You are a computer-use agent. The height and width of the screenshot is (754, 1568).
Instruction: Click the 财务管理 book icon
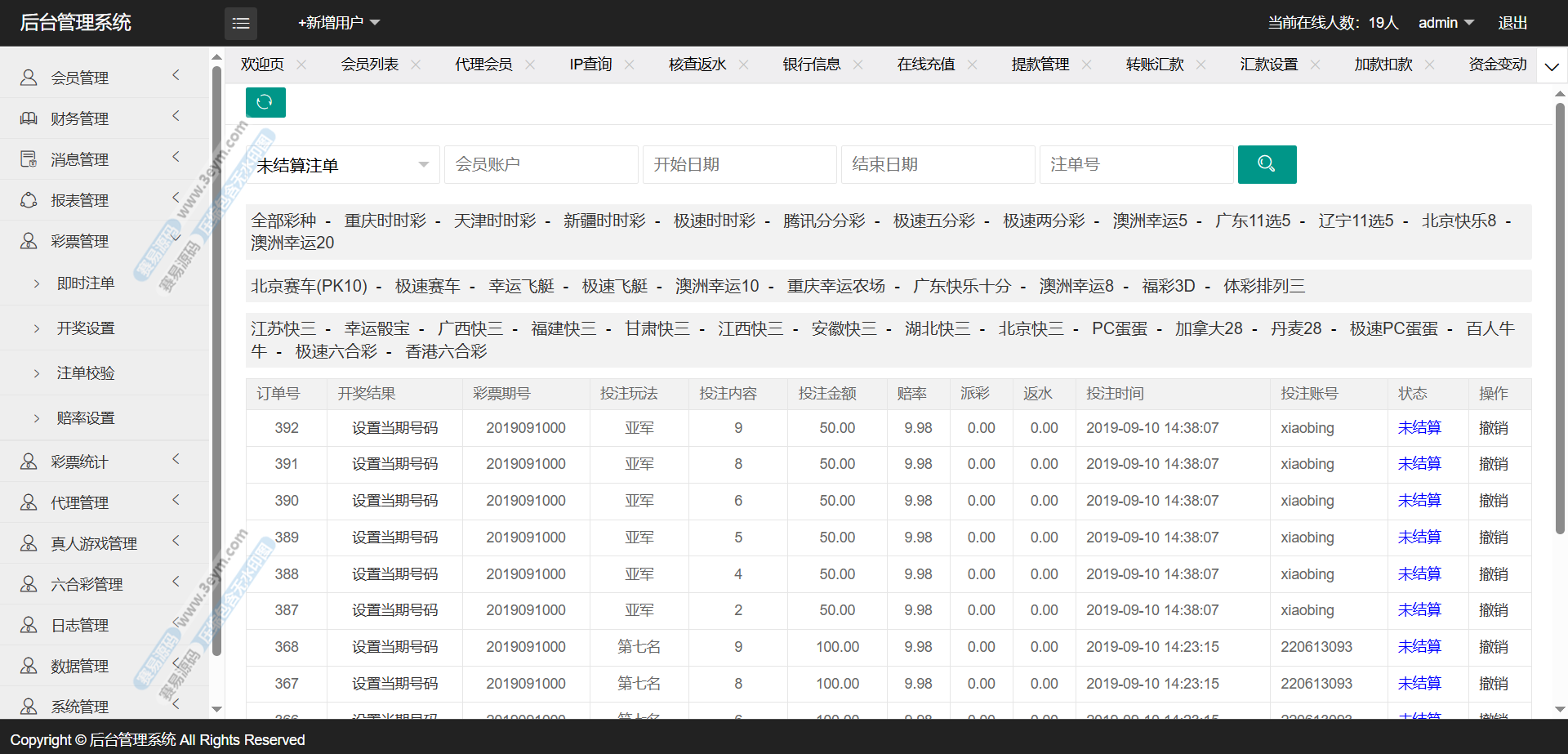[29, 118]
